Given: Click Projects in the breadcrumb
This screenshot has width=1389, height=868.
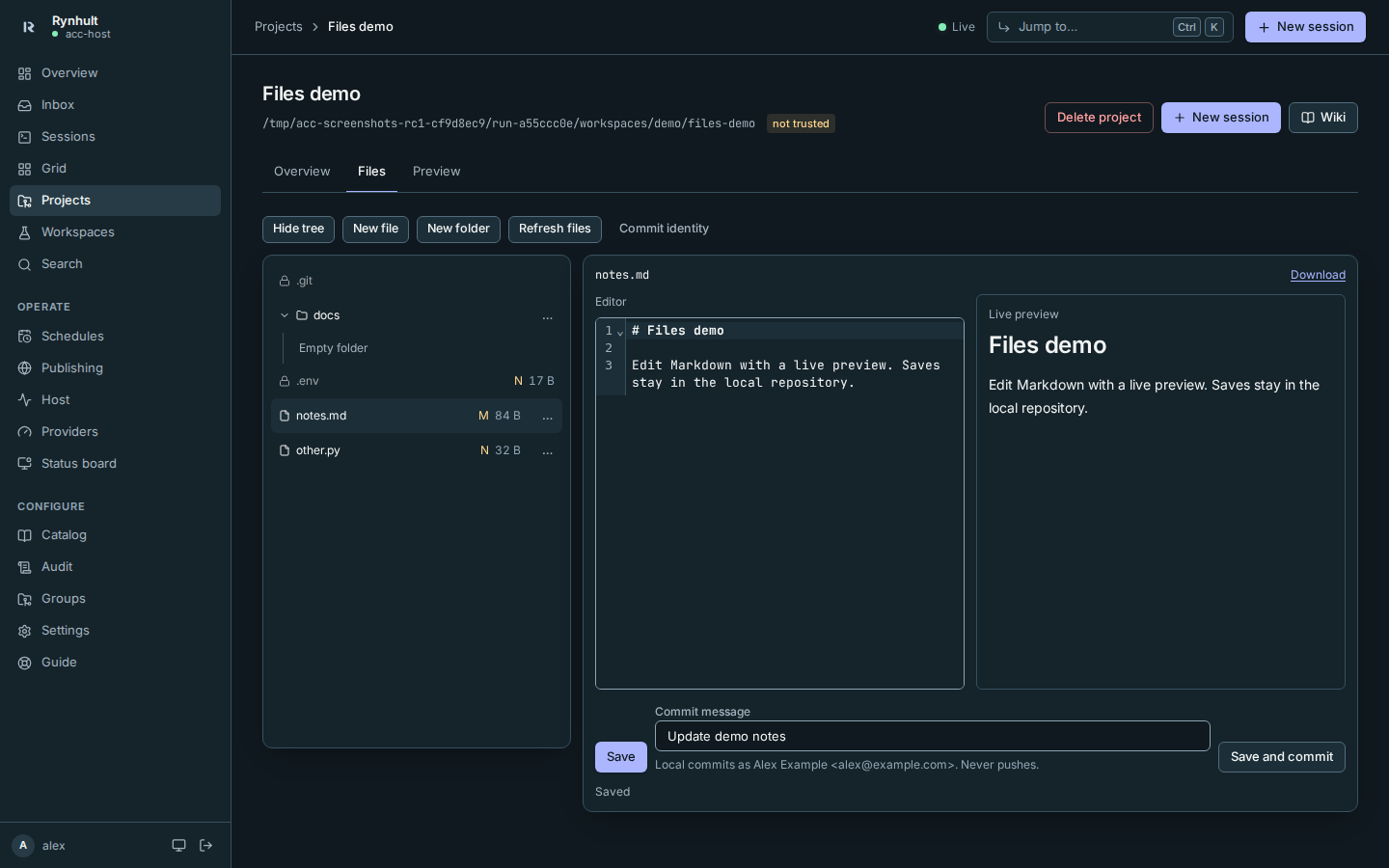Looking at the screenshot, I should coord(279,27).
